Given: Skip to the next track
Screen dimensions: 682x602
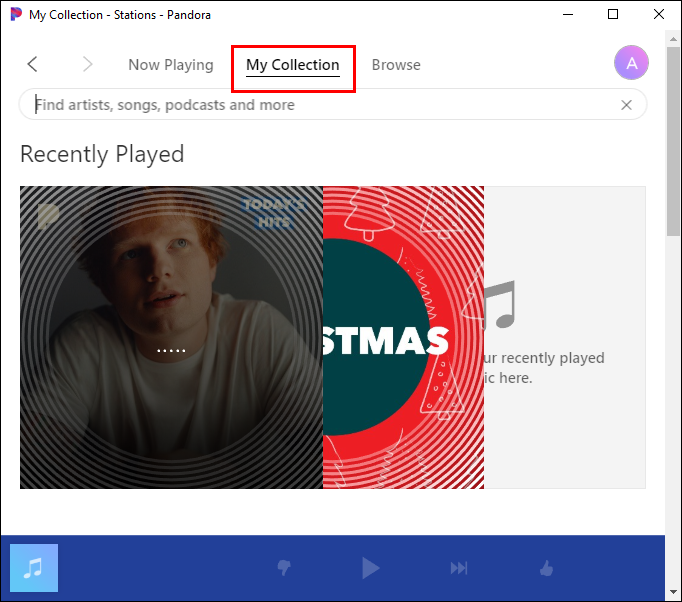Looking at the screenshot, I should pyautogui.click(x=459, y=568).
